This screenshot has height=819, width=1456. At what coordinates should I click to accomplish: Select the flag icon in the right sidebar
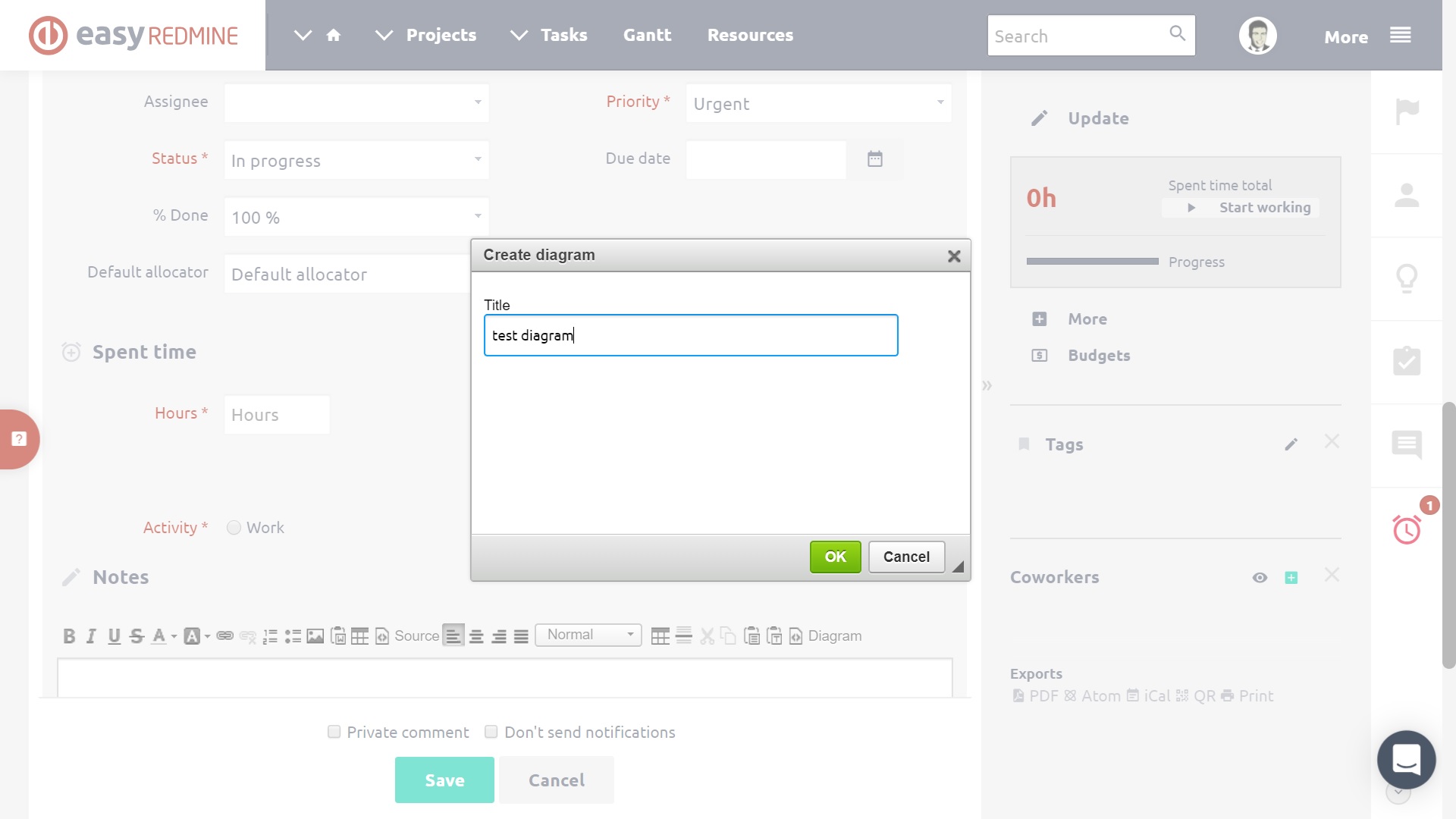1407,111
